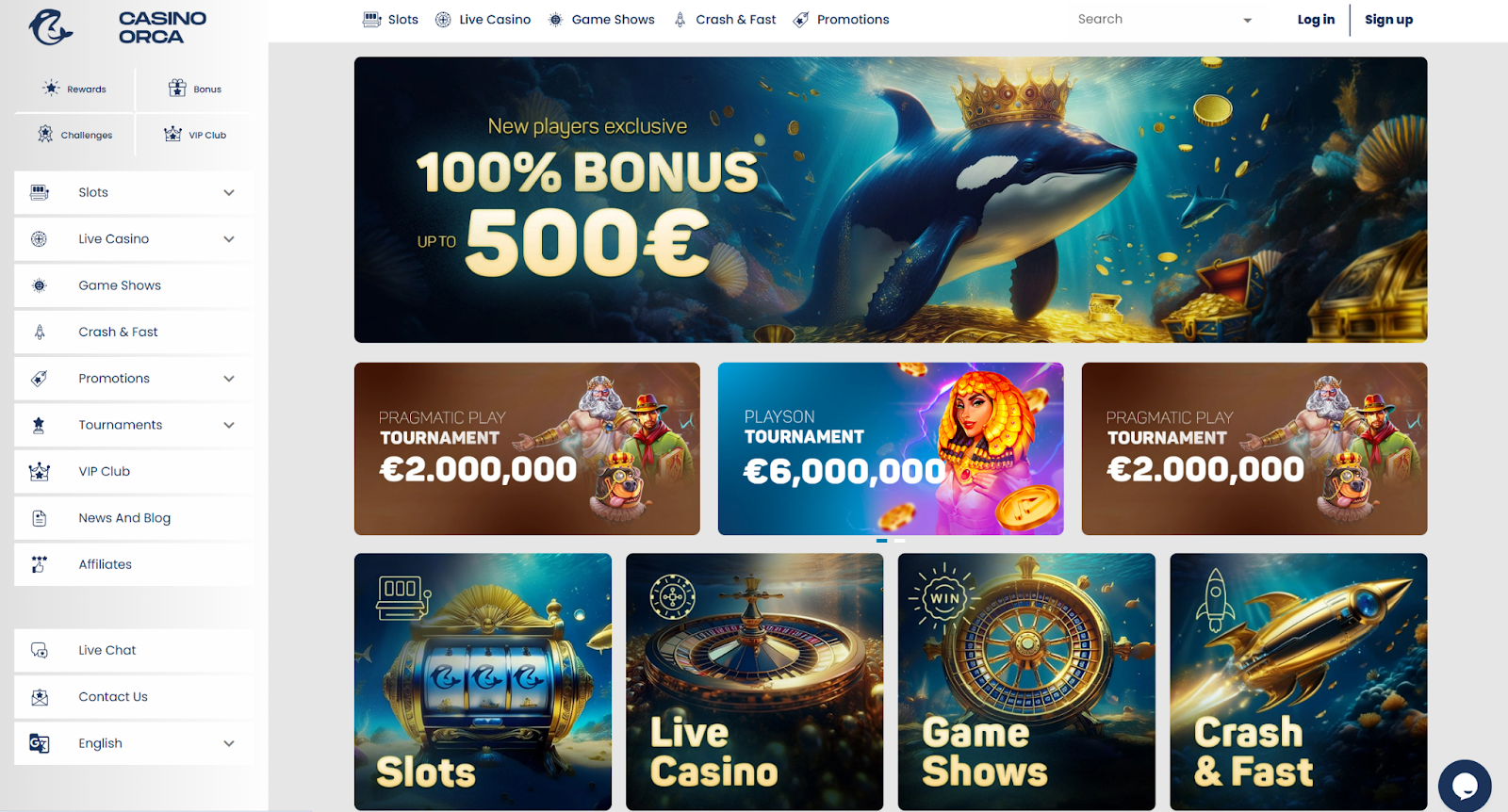
Task: Open the English language dropdown
Action: (x=134, y=743)
